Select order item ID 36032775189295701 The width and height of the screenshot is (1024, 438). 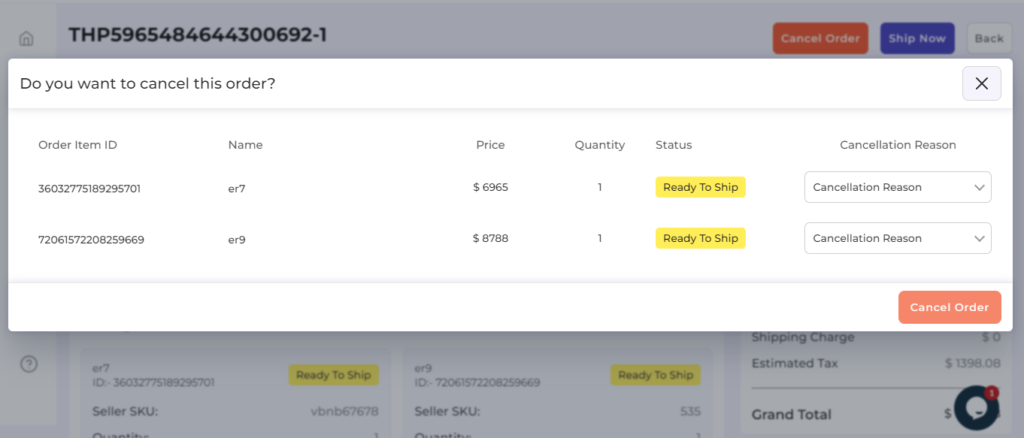89,188
